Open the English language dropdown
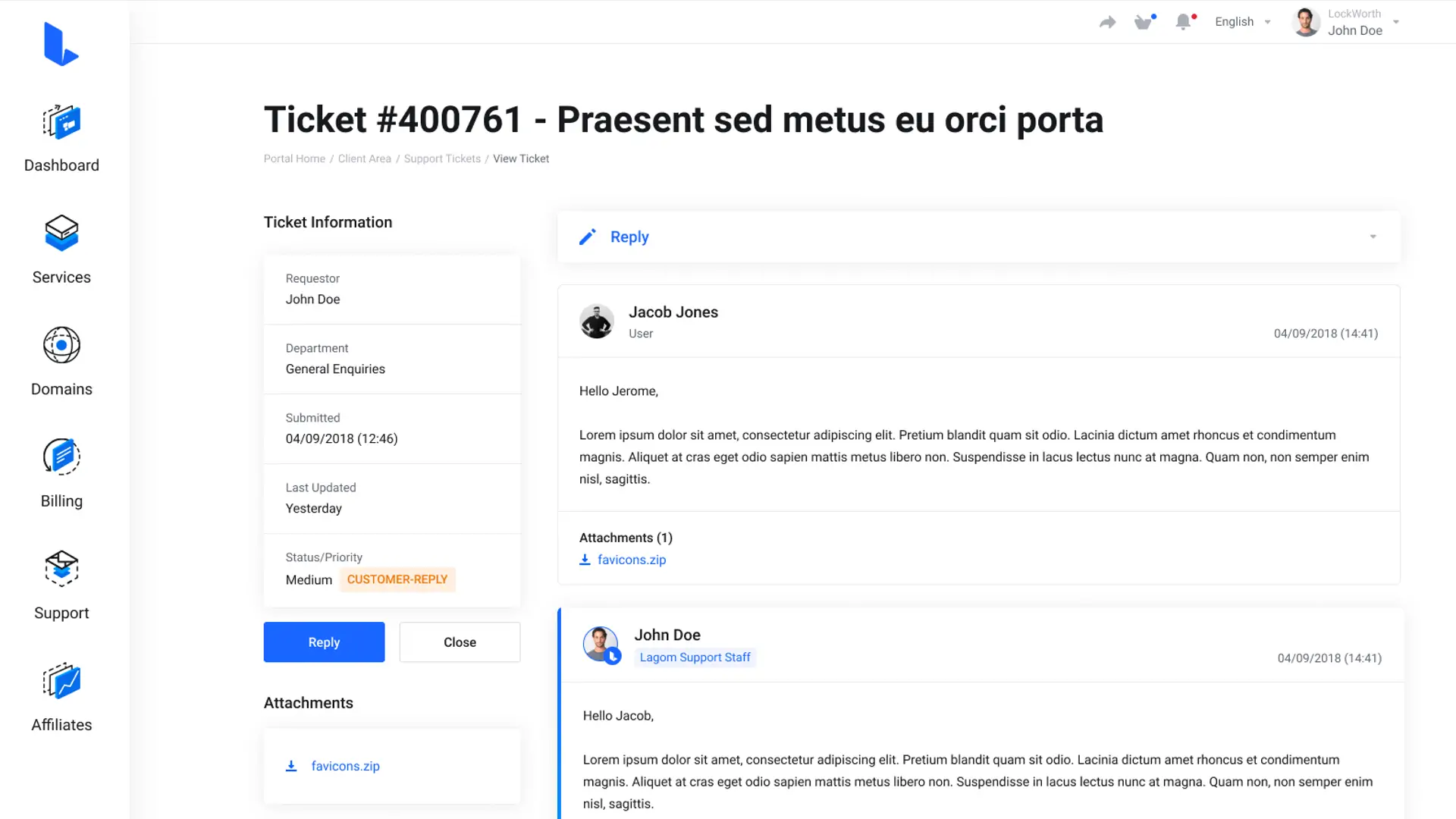 [1242, 22]
